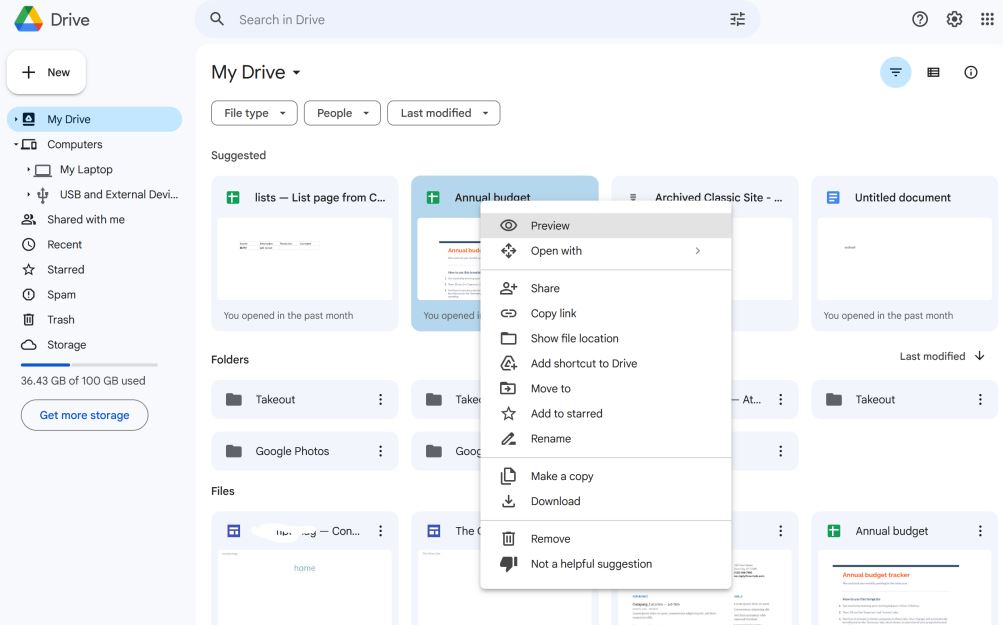Select Move to in the context menu
Viewport: 1003px width, 625px height.
tap(606, 388)
